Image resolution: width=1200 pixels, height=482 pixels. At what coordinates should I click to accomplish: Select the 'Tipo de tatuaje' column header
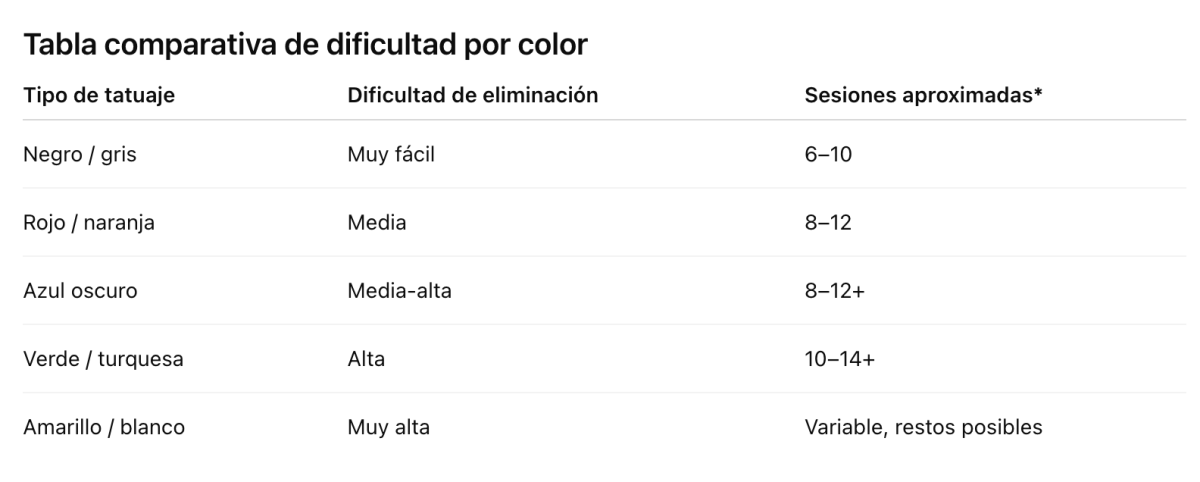pos(99,95)
